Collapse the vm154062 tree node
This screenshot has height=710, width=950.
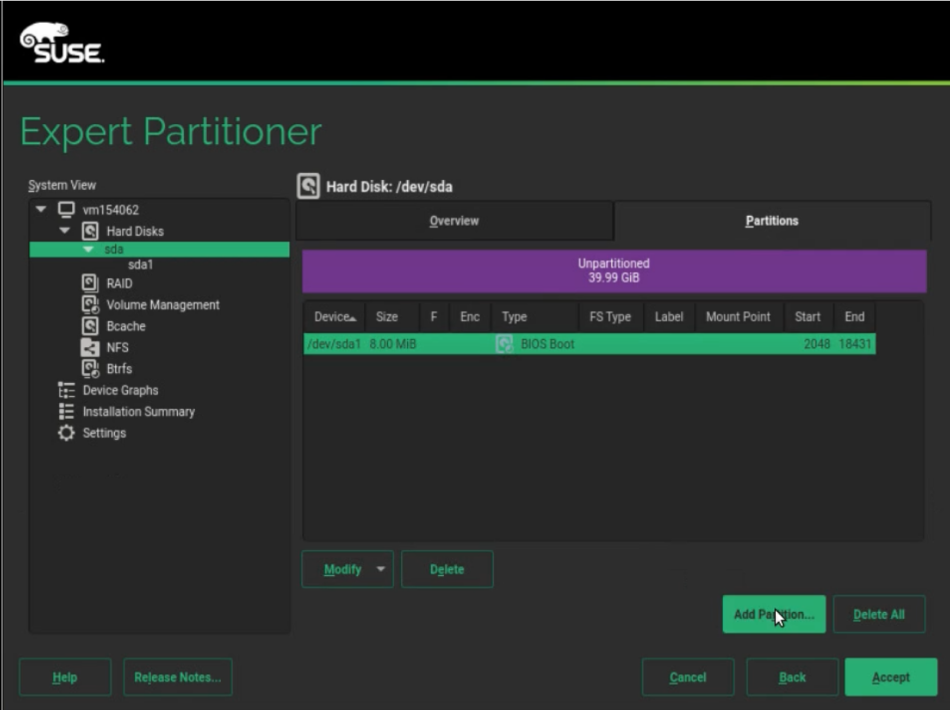point(41,210)
